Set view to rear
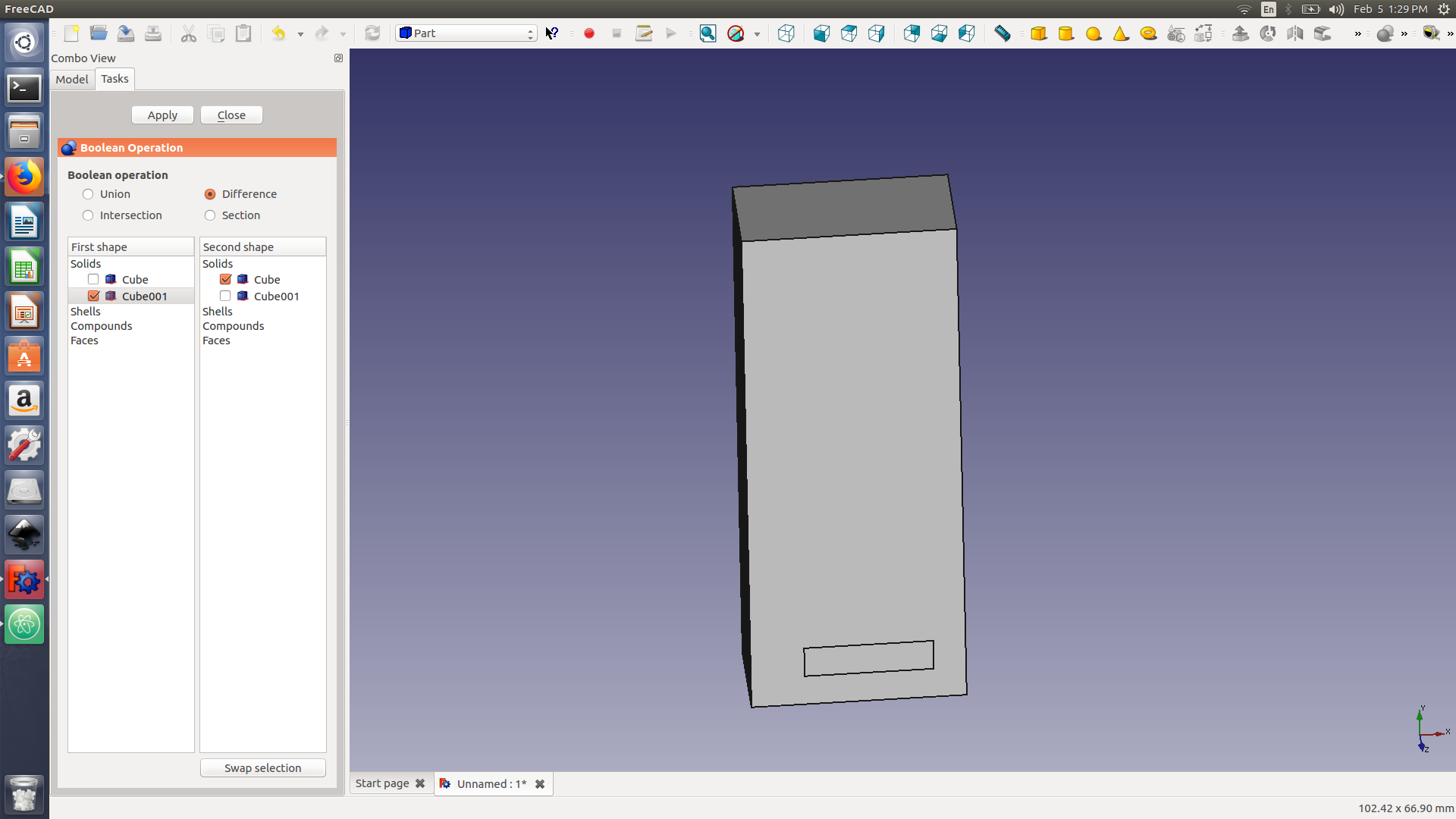1456x819 pixels. (x=912, y=33)
